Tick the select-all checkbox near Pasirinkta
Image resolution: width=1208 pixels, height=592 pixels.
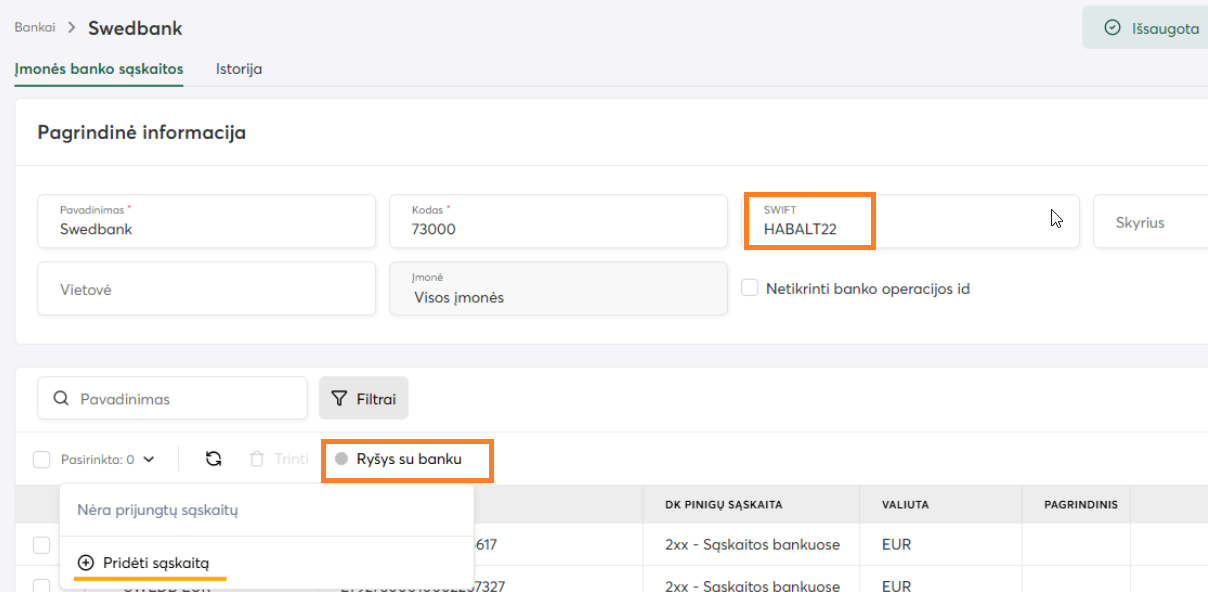tap(41, 460)
